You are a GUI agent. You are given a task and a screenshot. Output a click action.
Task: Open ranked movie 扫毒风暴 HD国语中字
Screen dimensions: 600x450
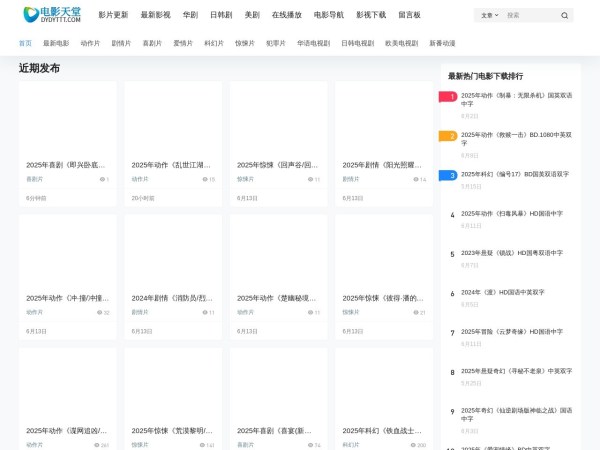tap(512, 213)
